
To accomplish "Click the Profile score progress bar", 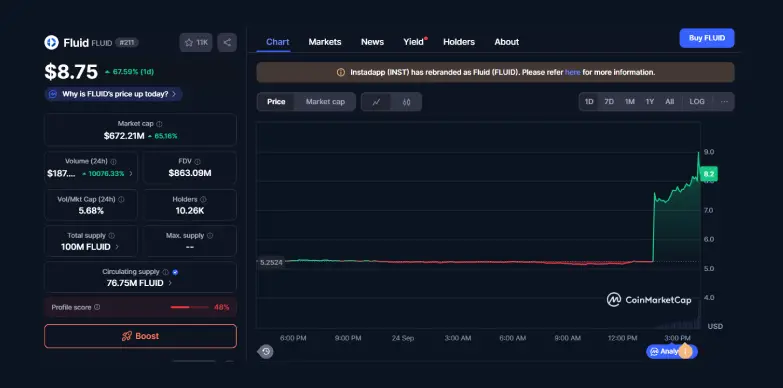I will click(189, 307).
